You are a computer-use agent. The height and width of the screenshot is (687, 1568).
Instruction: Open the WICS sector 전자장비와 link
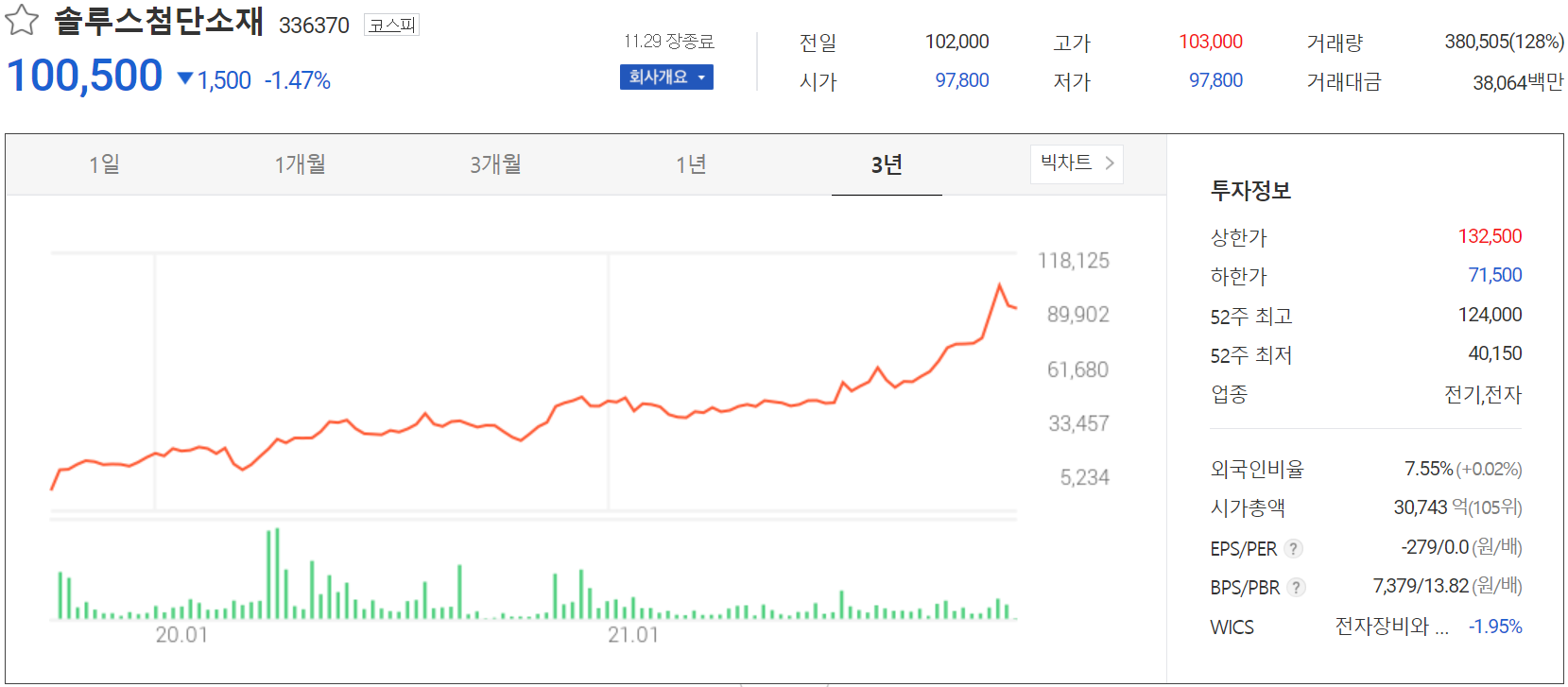[1391, 627]
